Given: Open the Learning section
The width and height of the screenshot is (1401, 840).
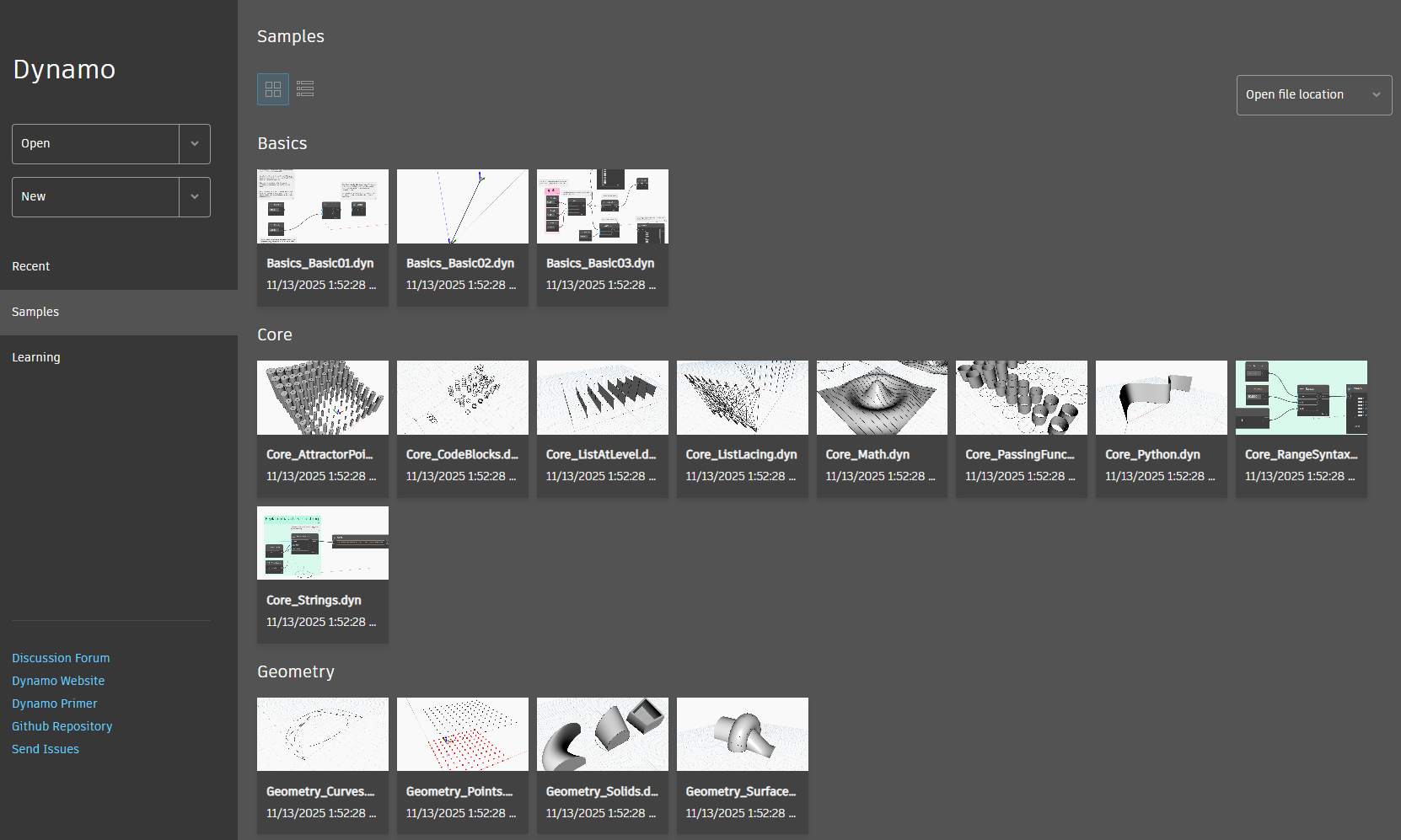Looking at the screenshot, I should 35,356.
